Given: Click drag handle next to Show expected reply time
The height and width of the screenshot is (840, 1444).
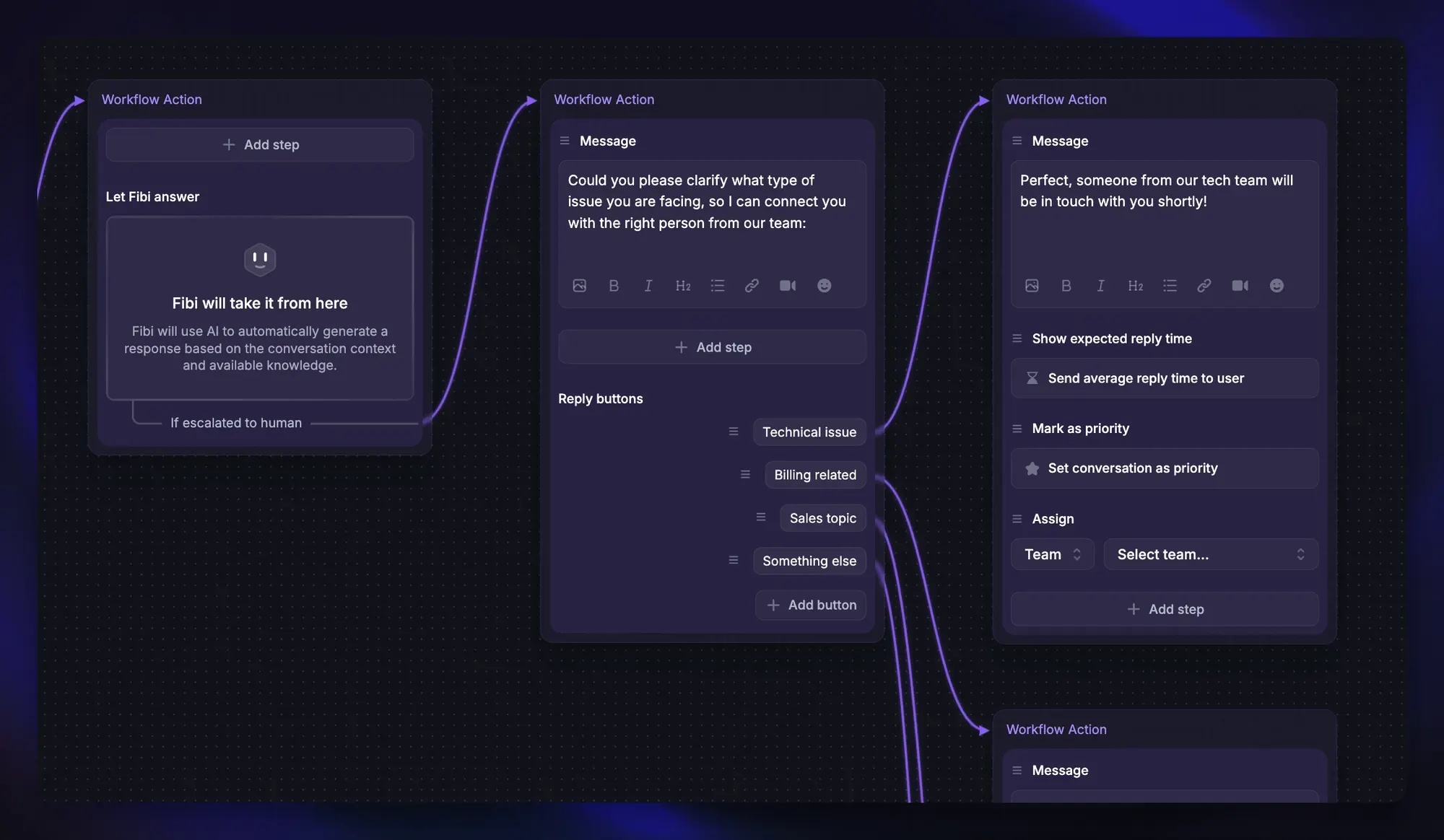Looking at the screenshot, I should (x=1017, y=338).
